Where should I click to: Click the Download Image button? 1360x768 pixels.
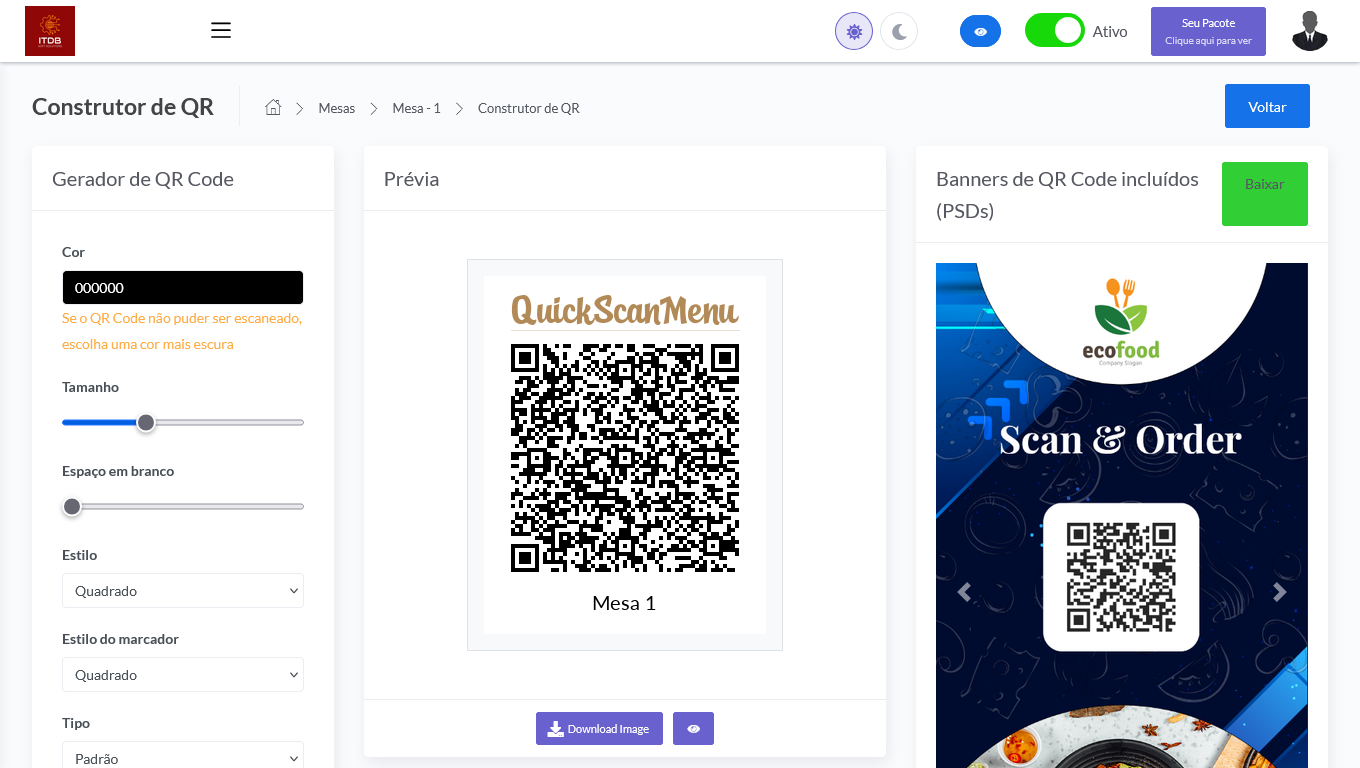click(x=599, y=729)
